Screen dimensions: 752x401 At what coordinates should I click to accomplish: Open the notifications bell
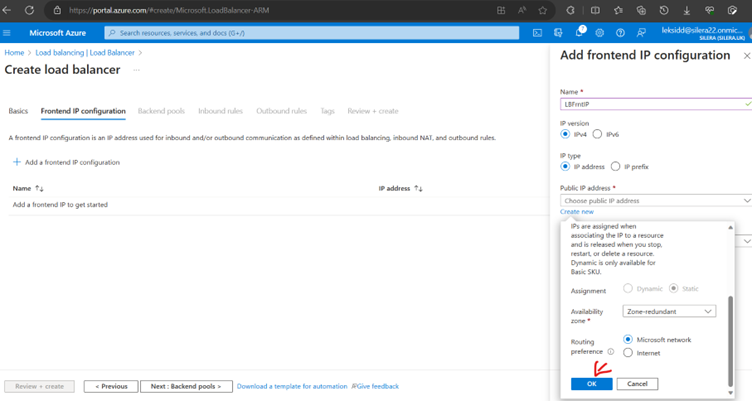pyautogui.click(x=580, y=33)
